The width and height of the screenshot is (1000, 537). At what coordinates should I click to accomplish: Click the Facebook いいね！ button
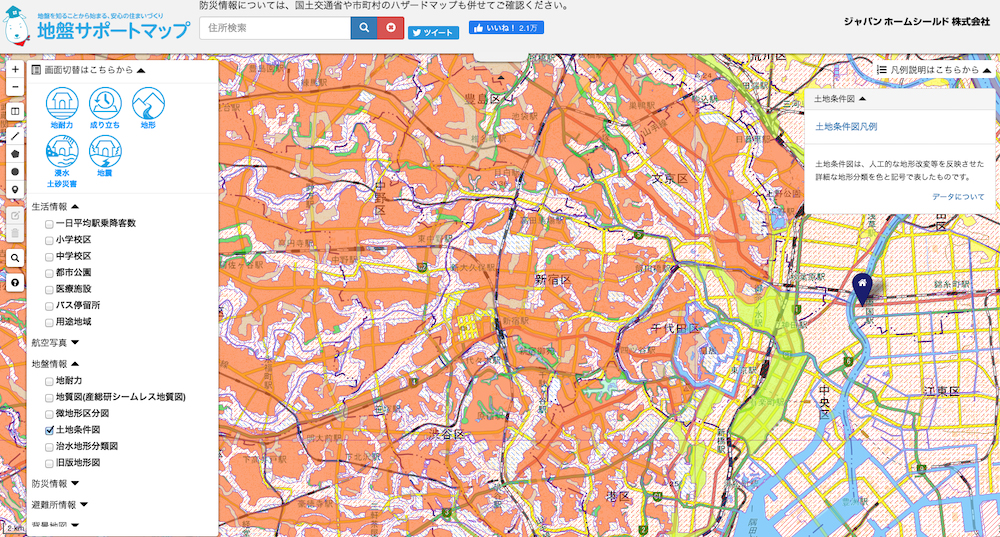506,28
